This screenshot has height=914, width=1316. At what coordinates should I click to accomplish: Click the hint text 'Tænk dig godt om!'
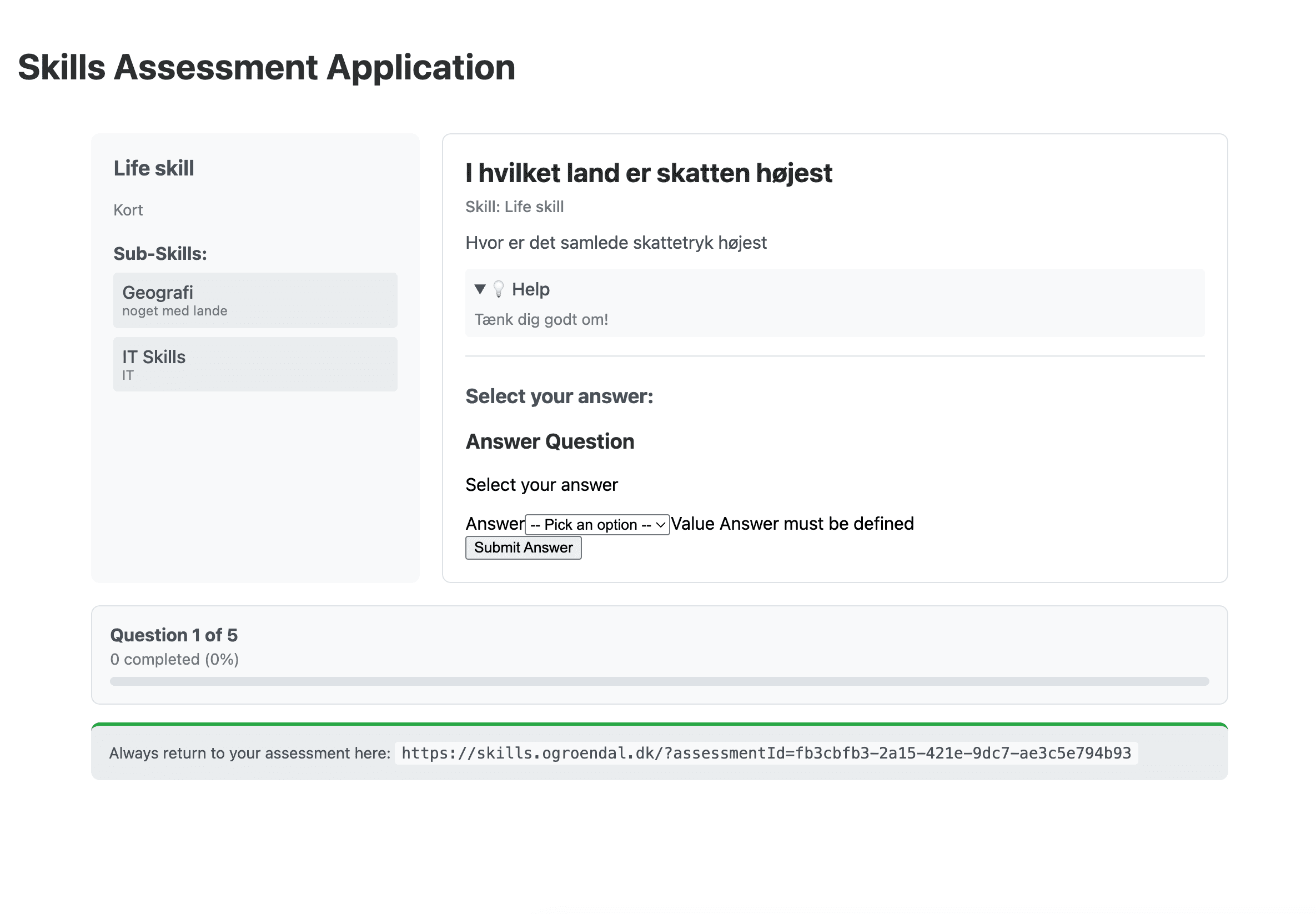(x=541, y=319)
